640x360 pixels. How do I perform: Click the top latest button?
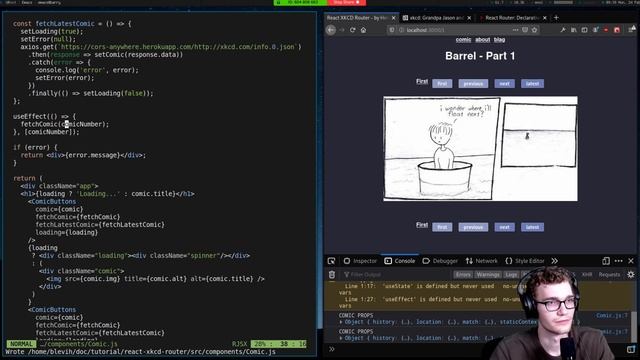532,84
